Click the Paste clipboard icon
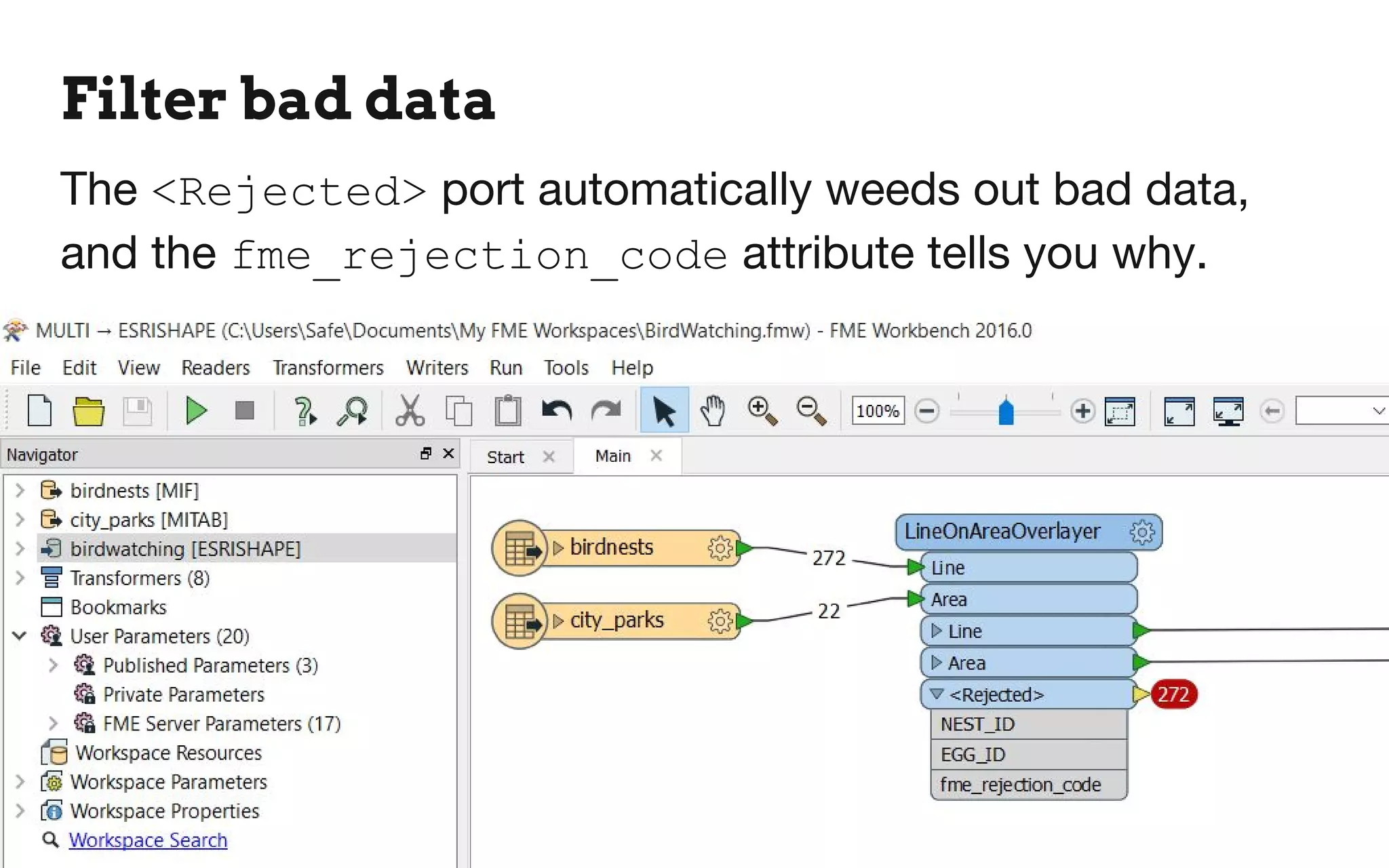This screenshot has height=868, width=1389. point(508,411)
